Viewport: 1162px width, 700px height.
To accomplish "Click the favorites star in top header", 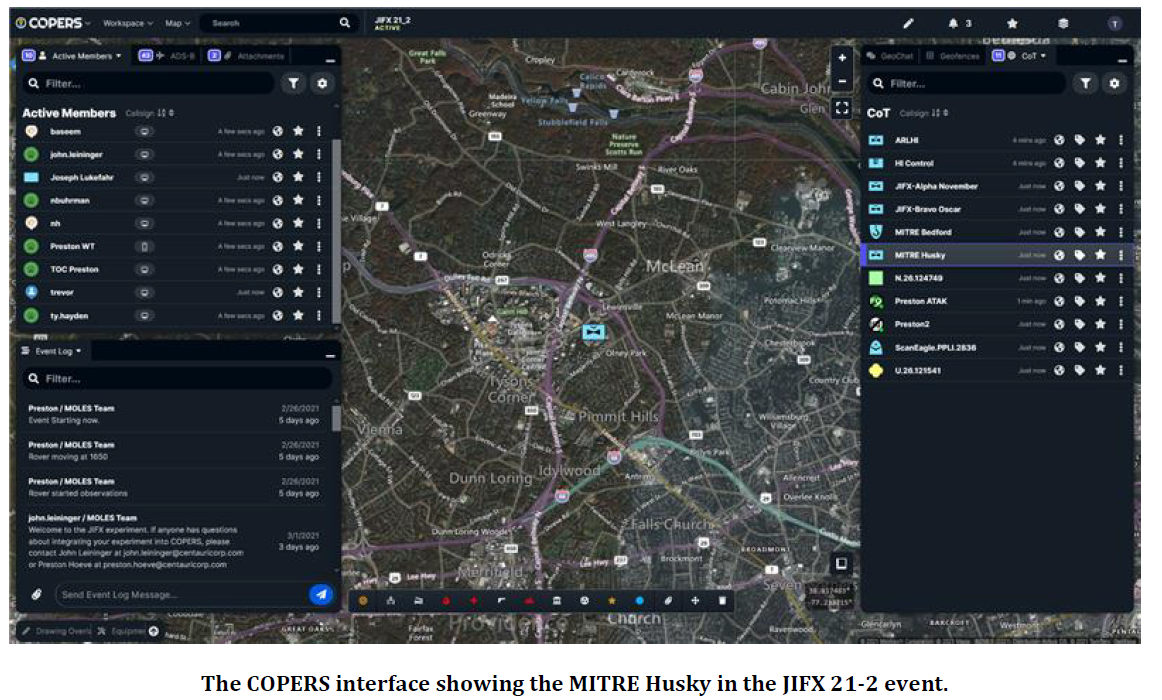I will click(x=1012, y=24).
